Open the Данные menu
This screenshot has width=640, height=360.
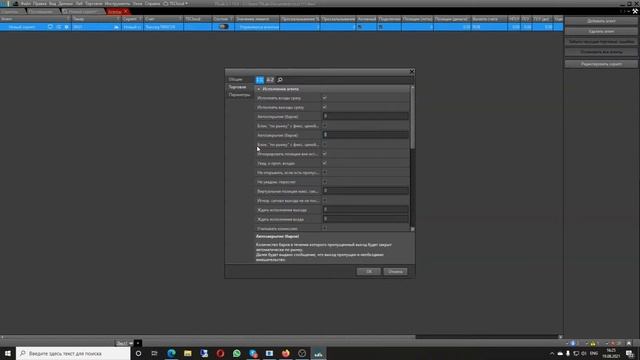coord(65,4)
